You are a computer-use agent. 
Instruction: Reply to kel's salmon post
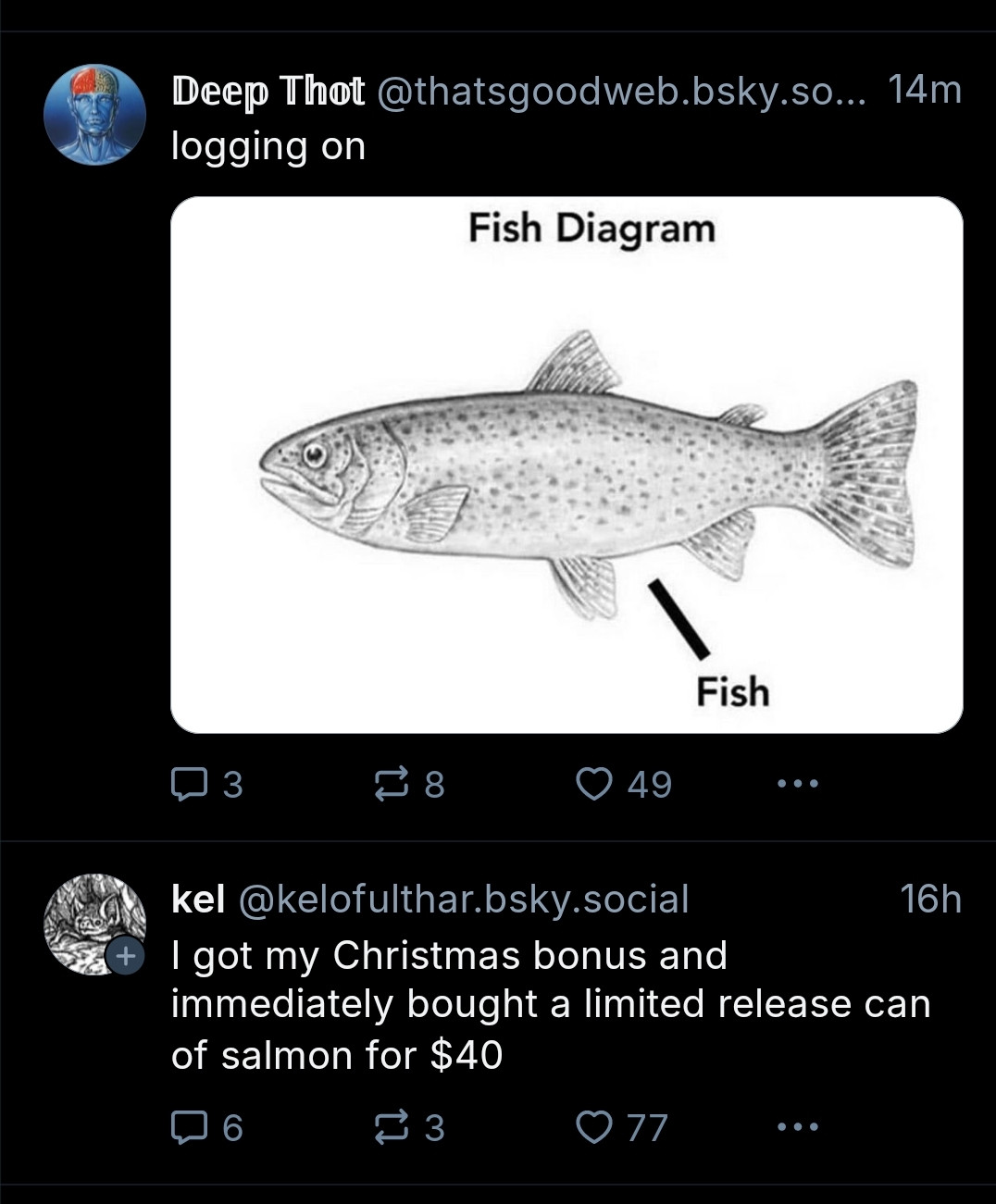tap(207, 1127)
